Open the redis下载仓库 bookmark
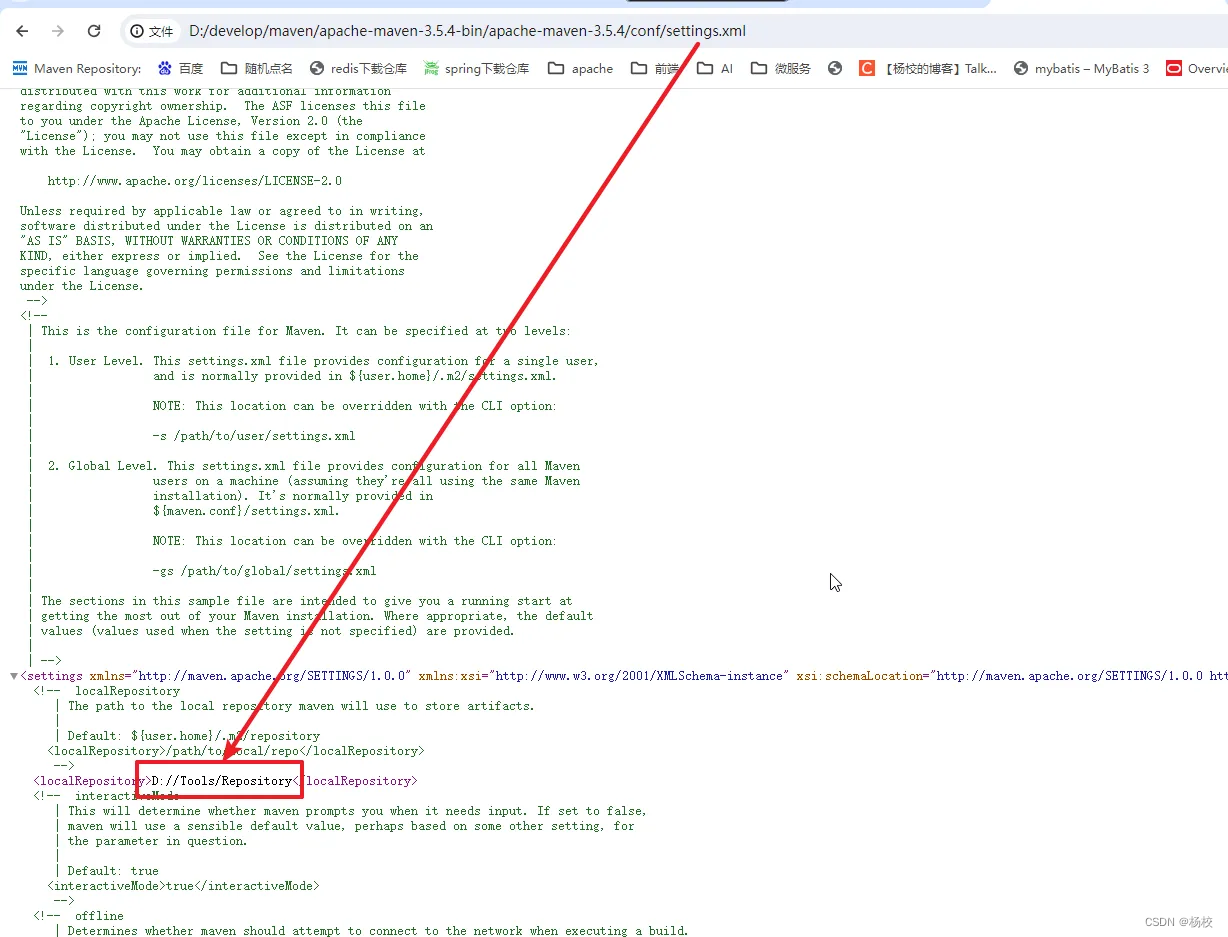The height and width of the screenshot is (937, 1228). 359,68
